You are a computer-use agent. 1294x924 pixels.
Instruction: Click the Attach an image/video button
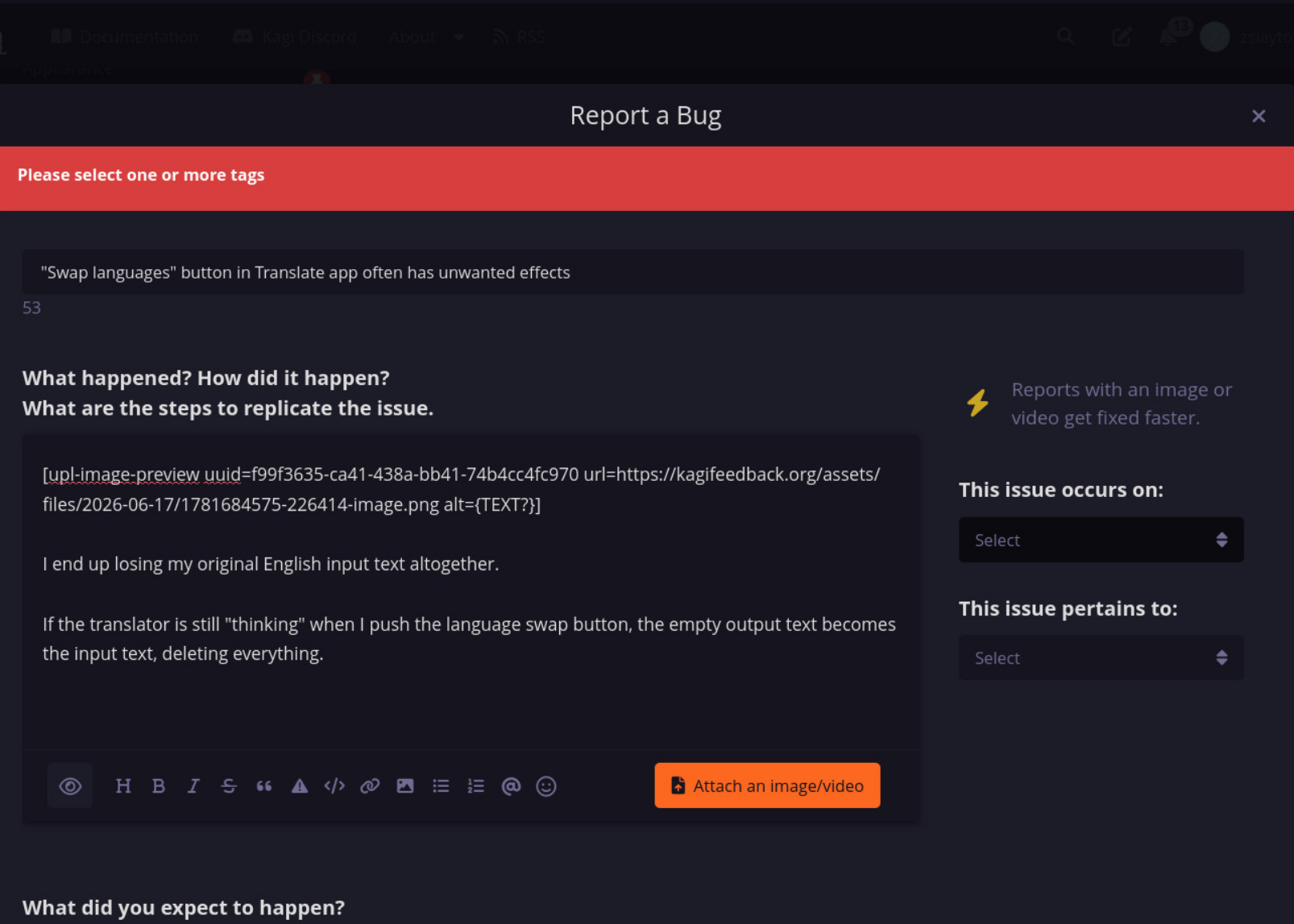pyautogui.click(x=767, y=785)
